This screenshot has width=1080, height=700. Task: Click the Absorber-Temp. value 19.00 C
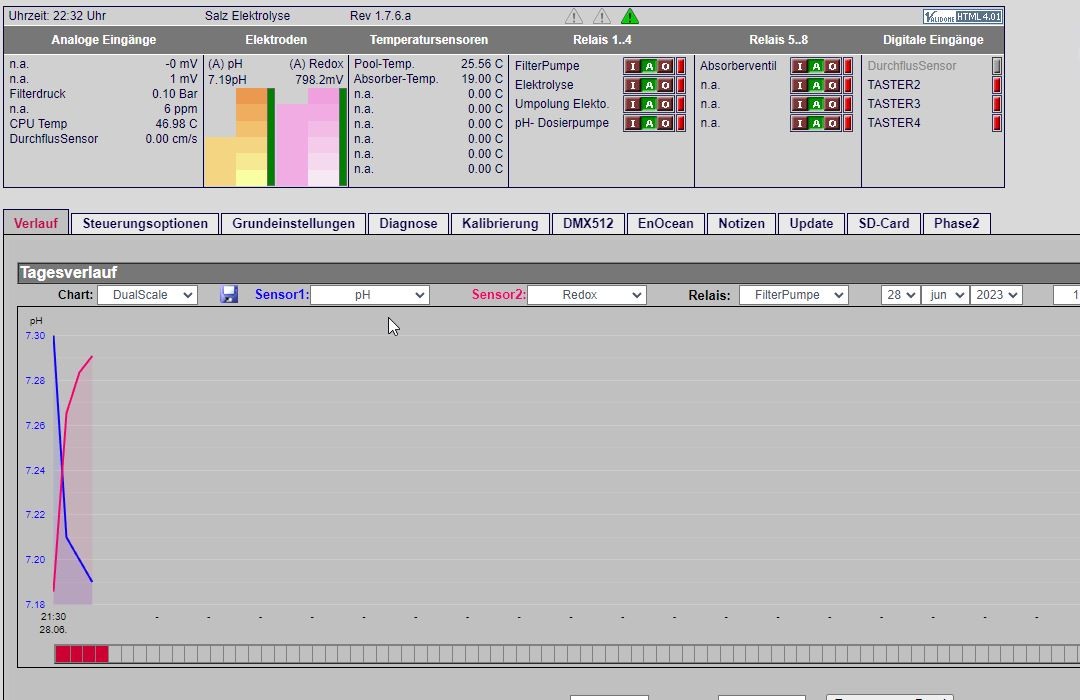pos(482,79)
